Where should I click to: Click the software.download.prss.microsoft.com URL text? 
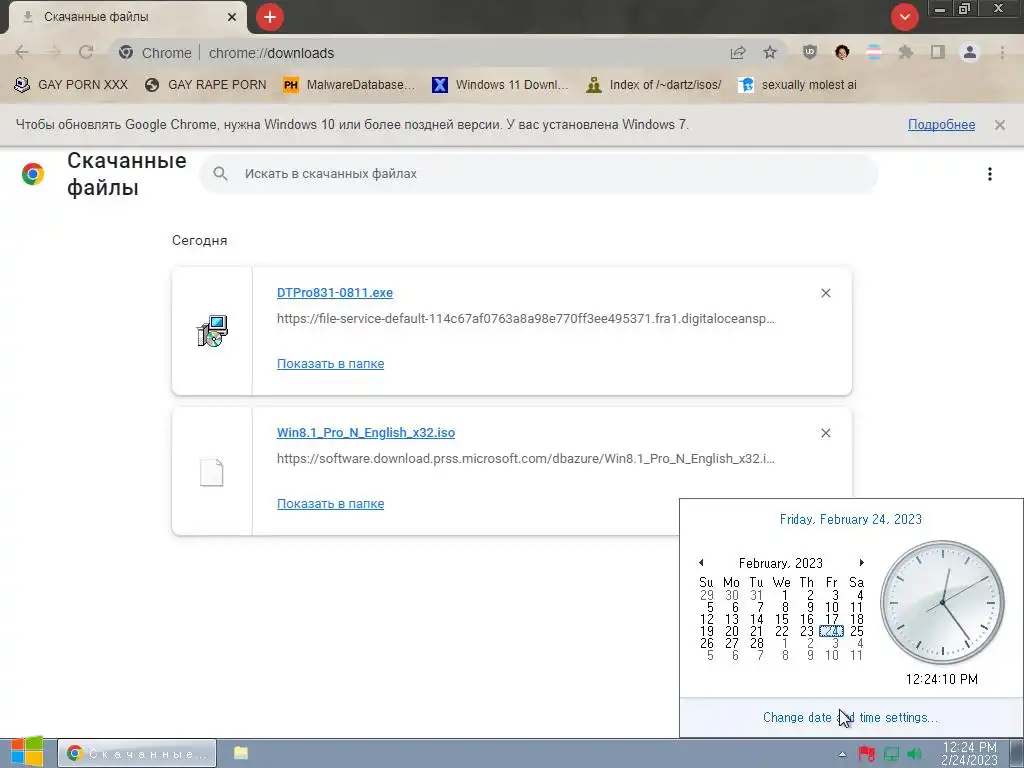[x=526, y=458]
